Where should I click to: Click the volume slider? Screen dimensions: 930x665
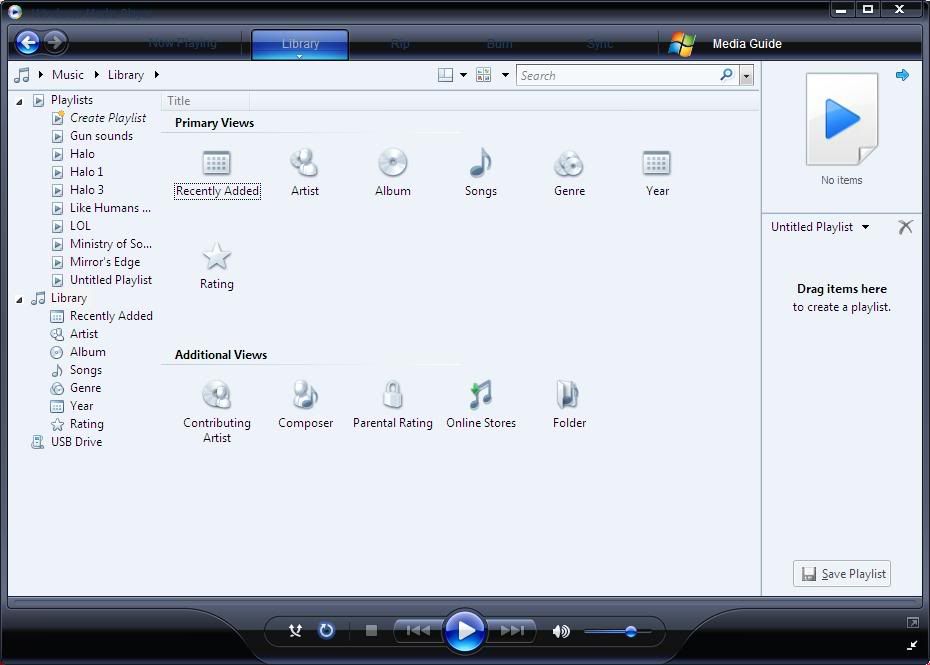(x=618, y=632)
